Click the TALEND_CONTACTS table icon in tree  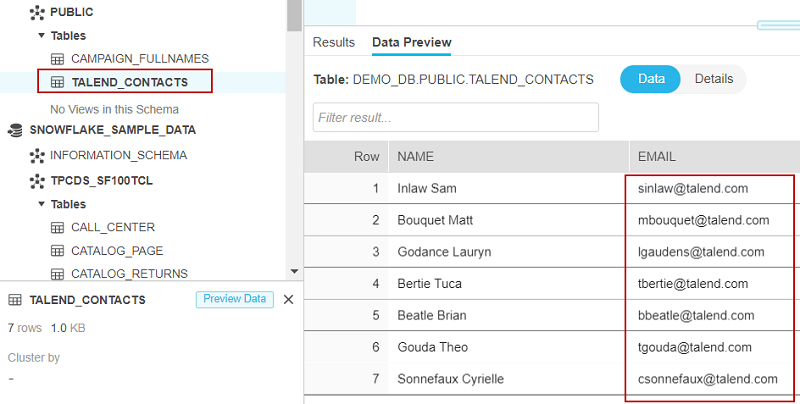[58, 82]
